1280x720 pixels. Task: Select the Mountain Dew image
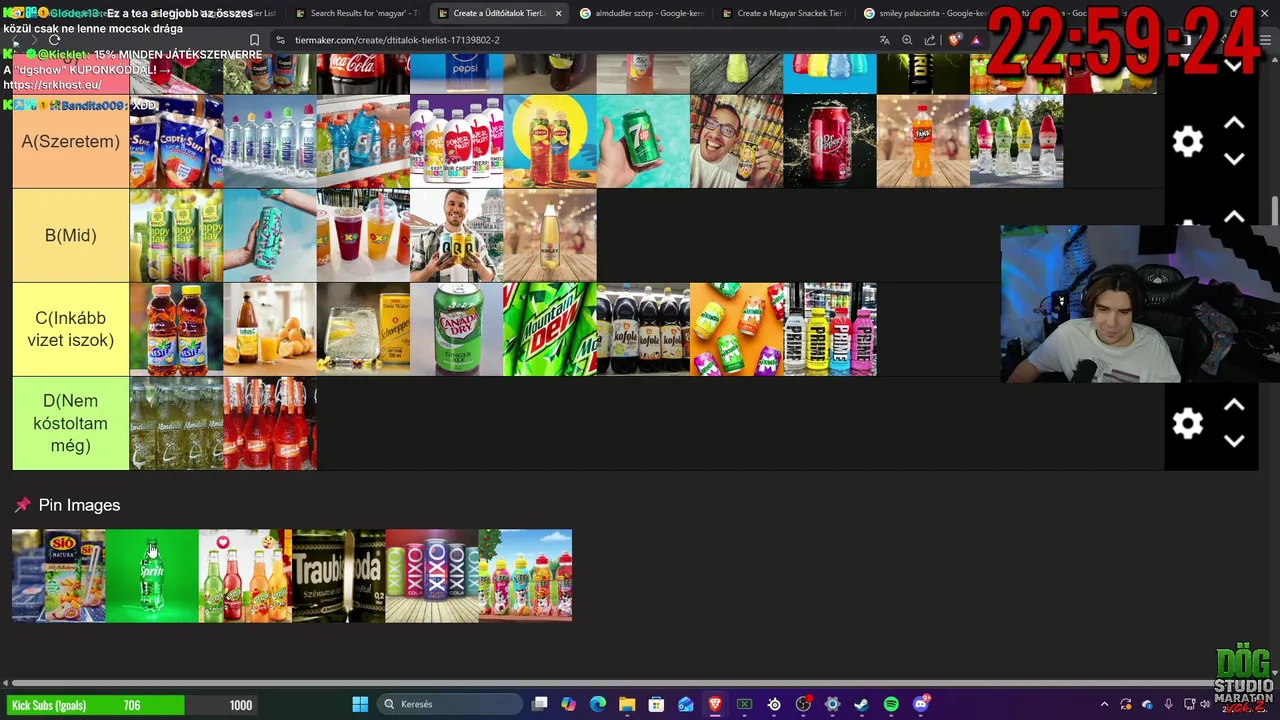point(550,330)
